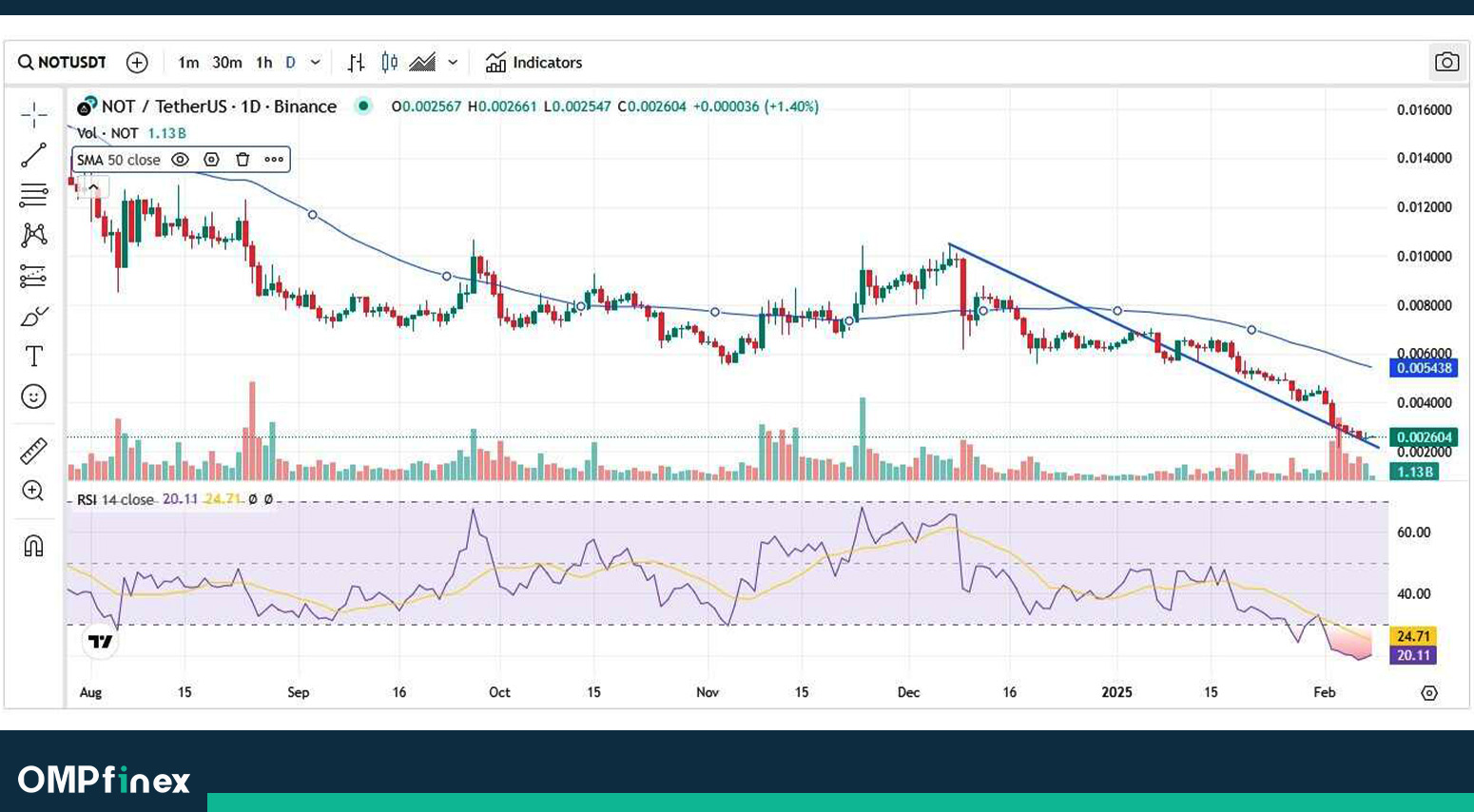Viewport: 1474px width, 812px height.
Task: Collapse the indicator legend arrow
Action: pos(93,187)
